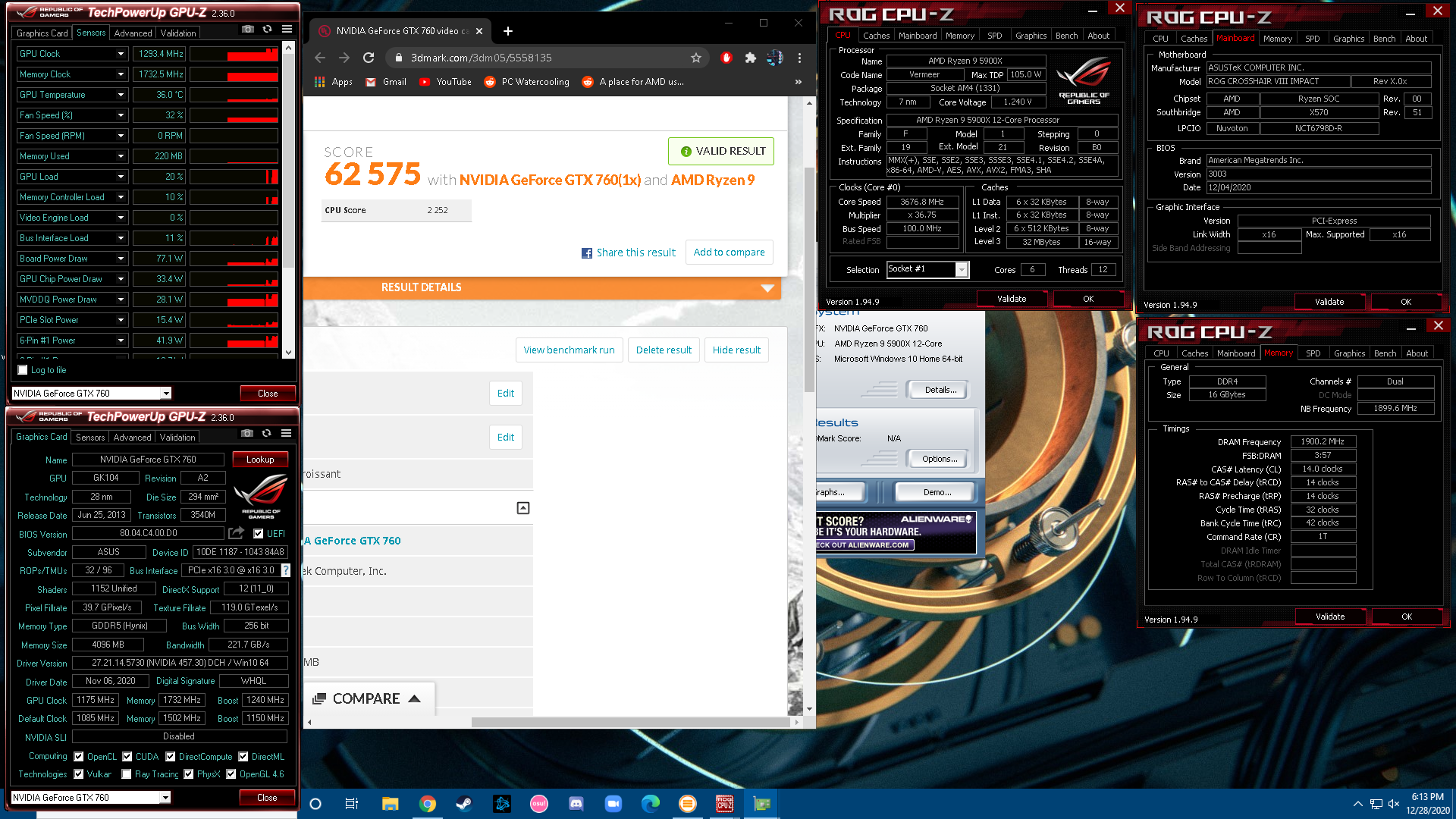Click Bus Interface question mark help icon

pos(286,570)
